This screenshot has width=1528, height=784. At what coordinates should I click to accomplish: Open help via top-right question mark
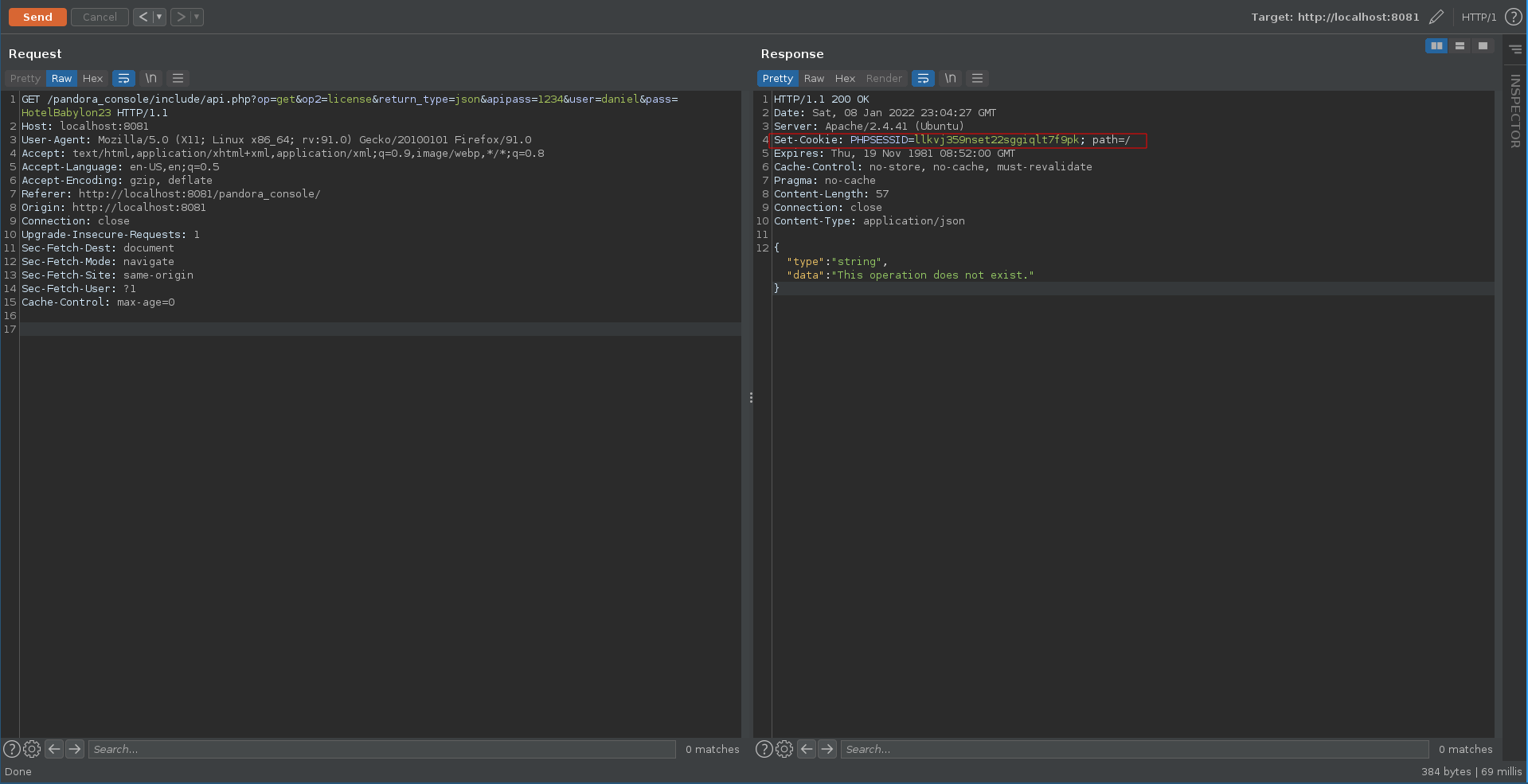(x=1513, y=17)
